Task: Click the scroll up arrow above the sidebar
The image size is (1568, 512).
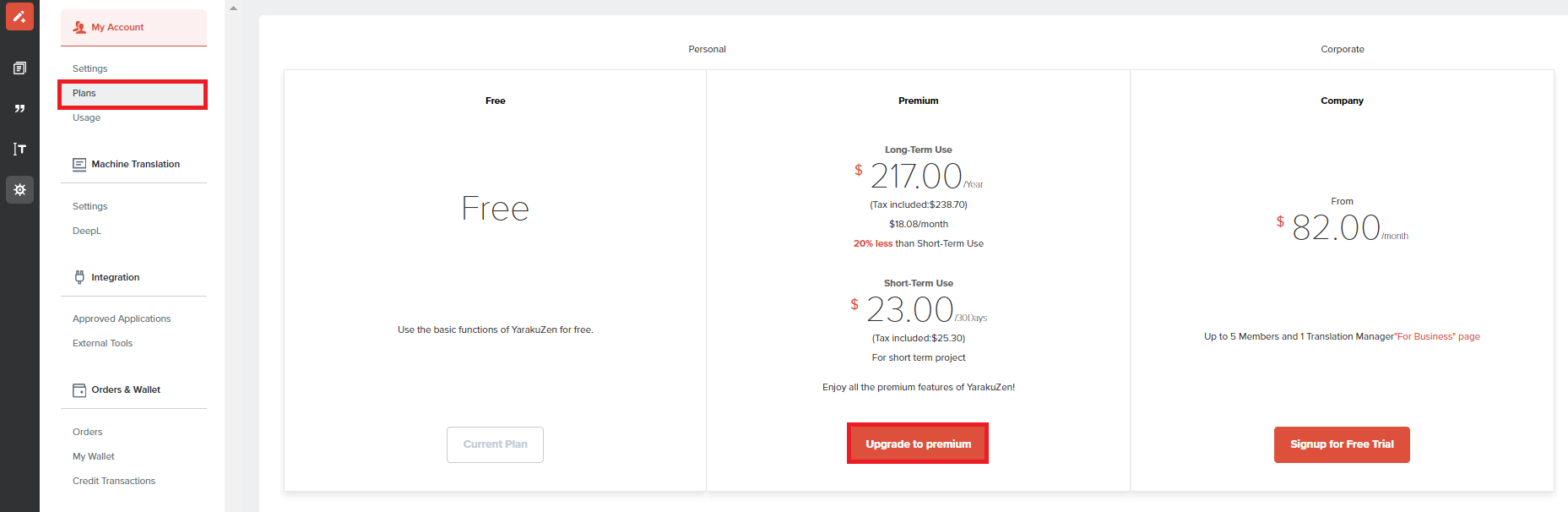Action: point(234,8)
